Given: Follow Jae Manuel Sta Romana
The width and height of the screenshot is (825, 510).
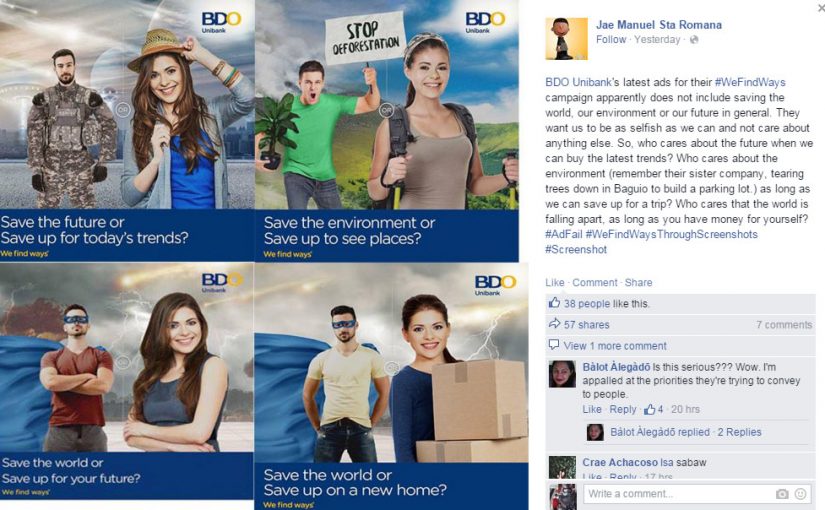Looking at the screenshot, I should point(611,39).
